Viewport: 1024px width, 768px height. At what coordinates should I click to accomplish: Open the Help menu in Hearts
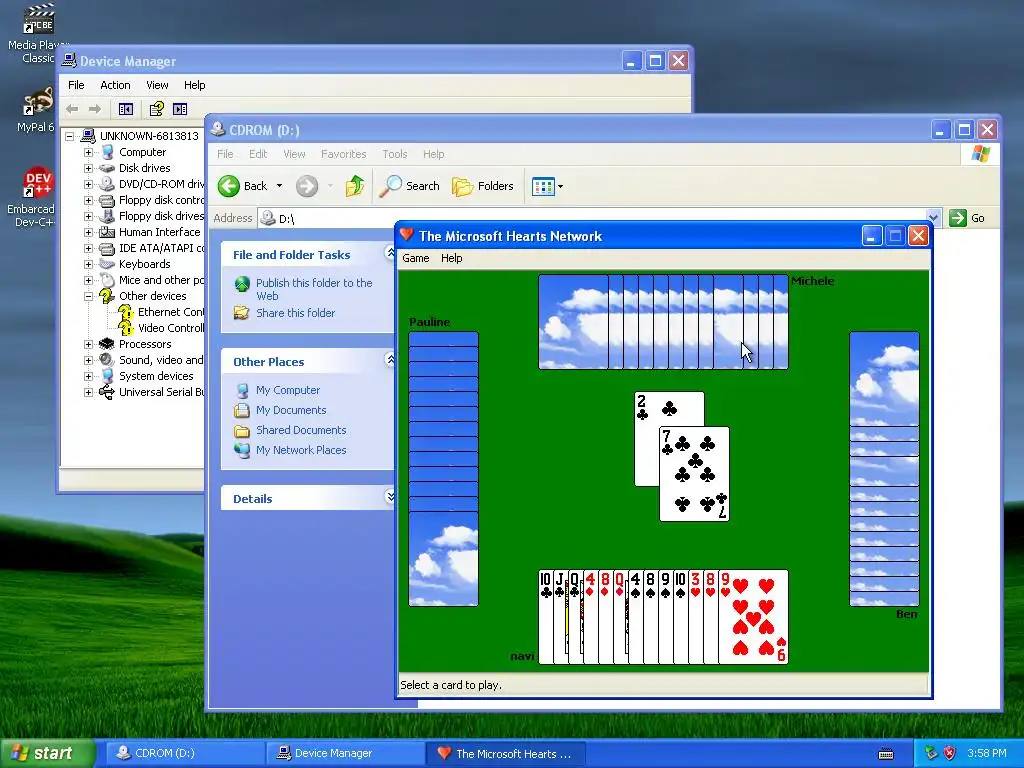[451, 258]
